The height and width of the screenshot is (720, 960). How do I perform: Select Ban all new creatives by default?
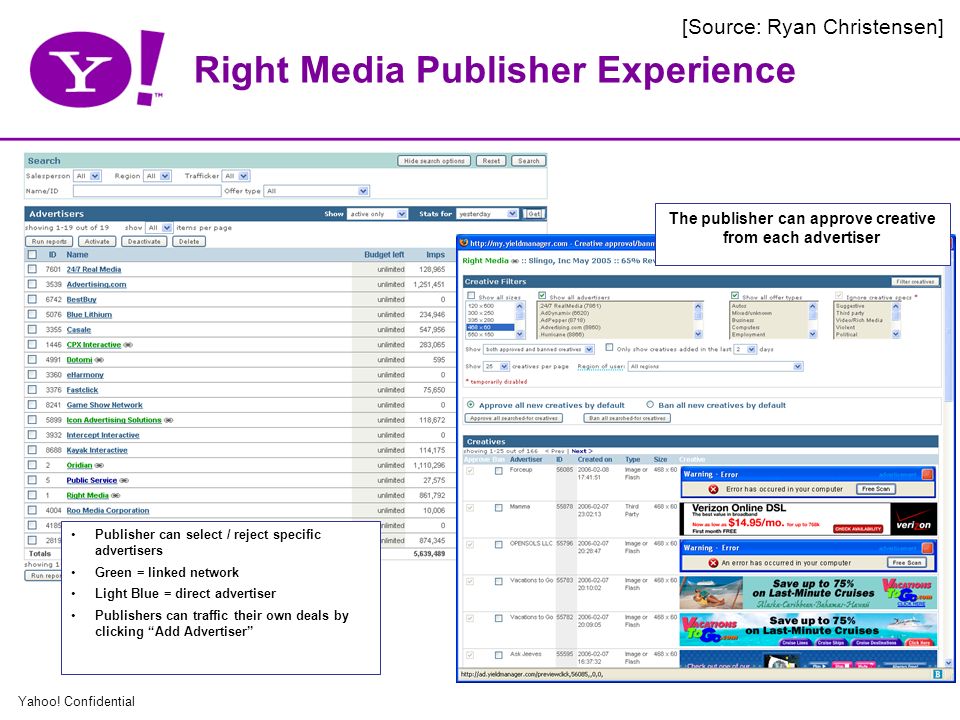[x=650, y=405]
